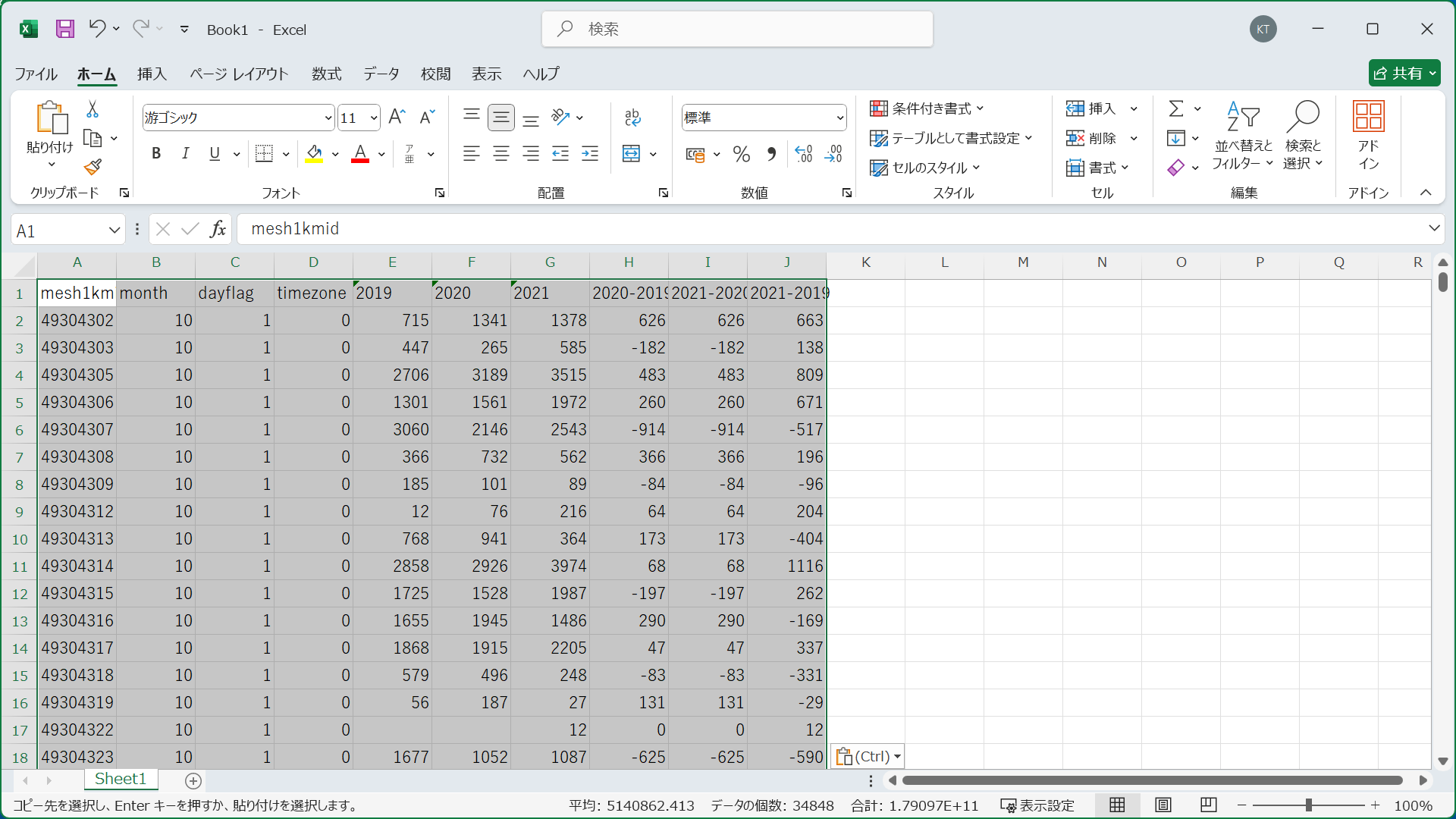This screenshot has width=1456, height=819.
Task: Click the Cut scissors icon
Action: coord(93,110)
